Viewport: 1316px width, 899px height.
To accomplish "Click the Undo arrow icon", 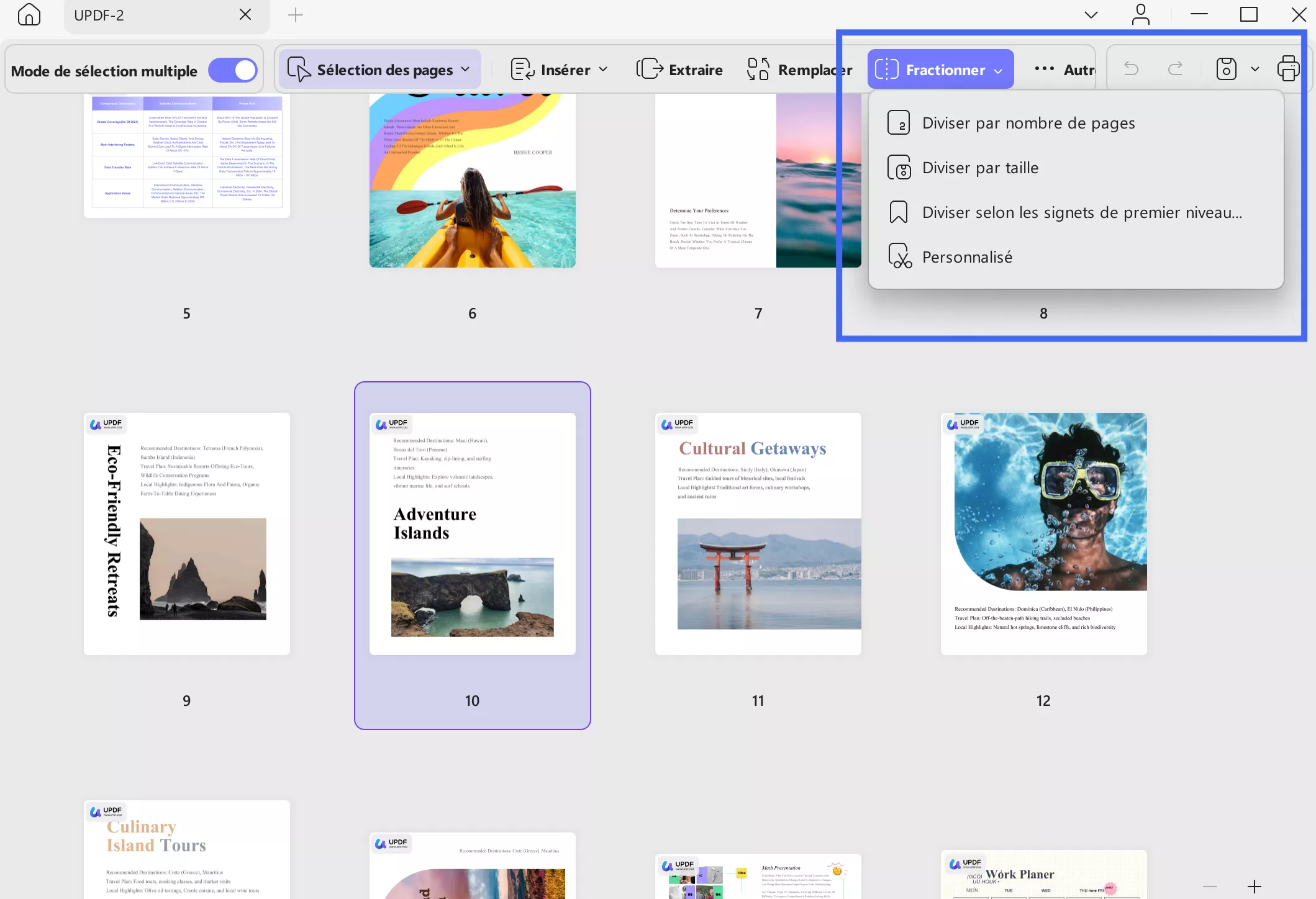I will (1131, 69).
